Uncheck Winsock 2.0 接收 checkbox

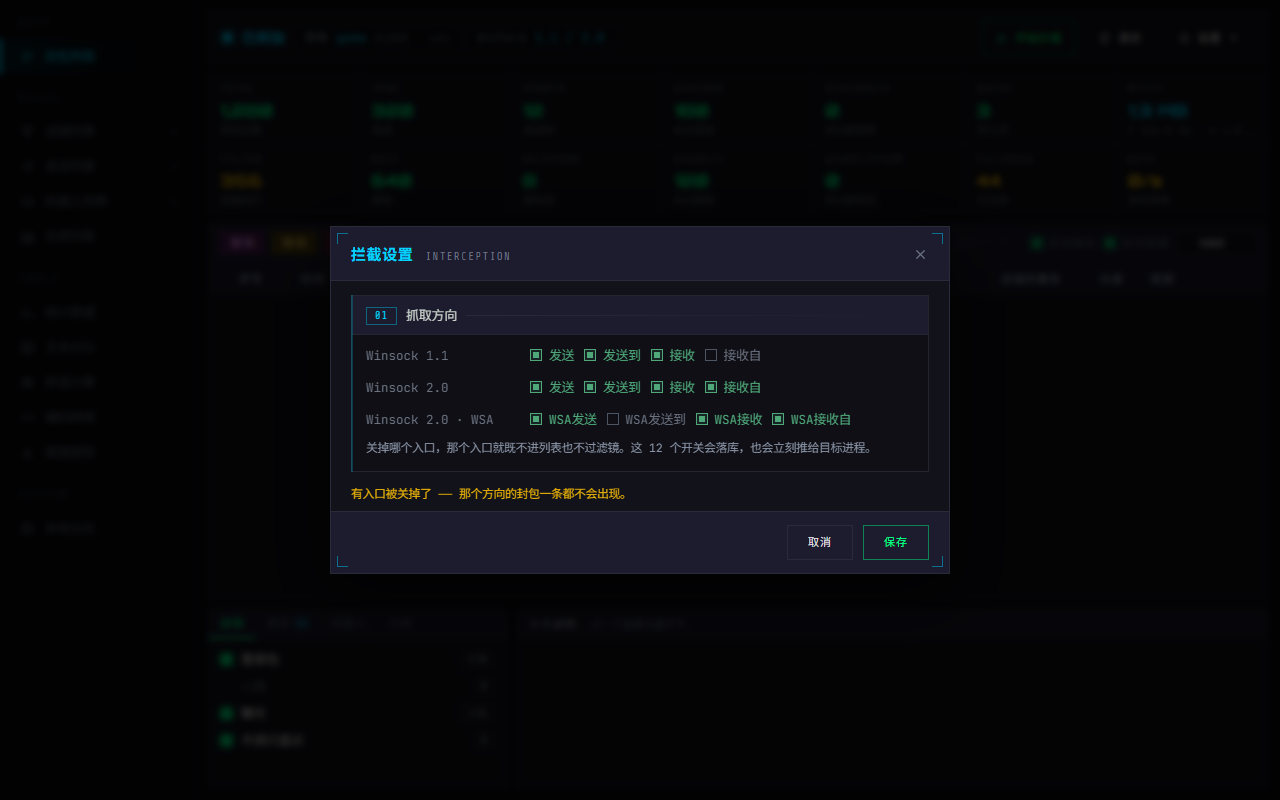[657, 387]
